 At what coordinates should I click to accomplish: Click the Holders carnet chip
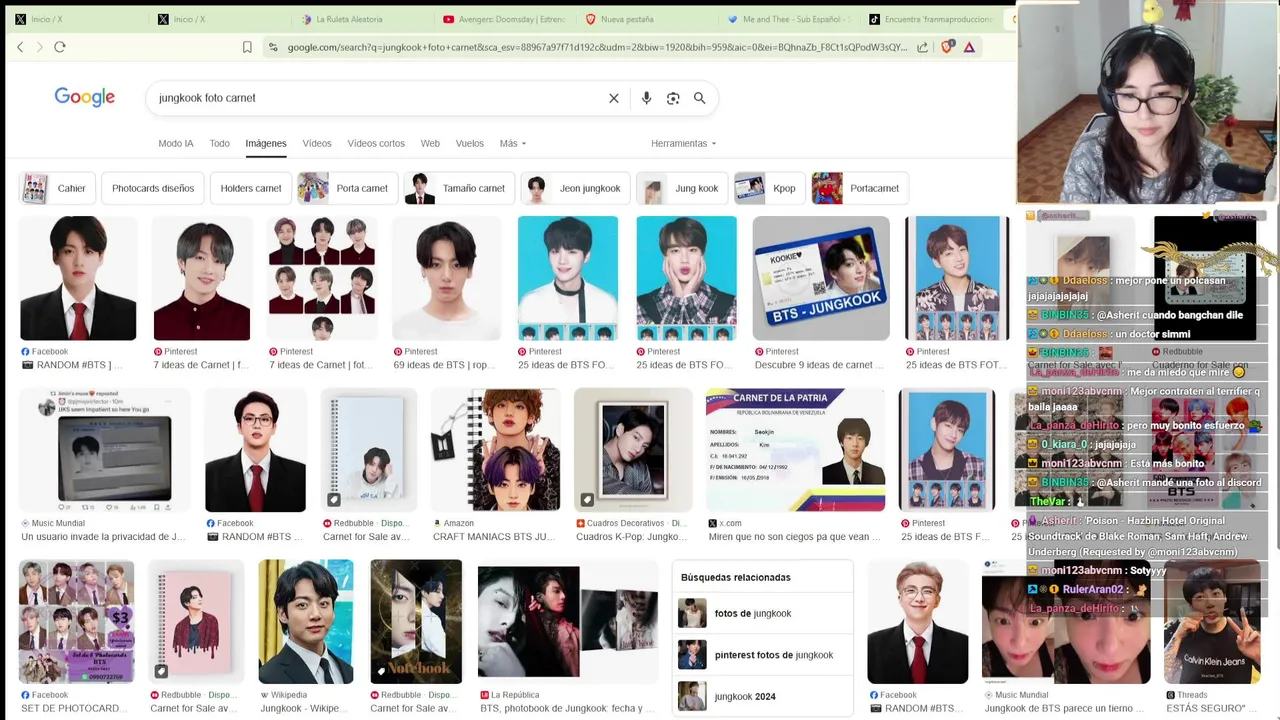point(251,188)
